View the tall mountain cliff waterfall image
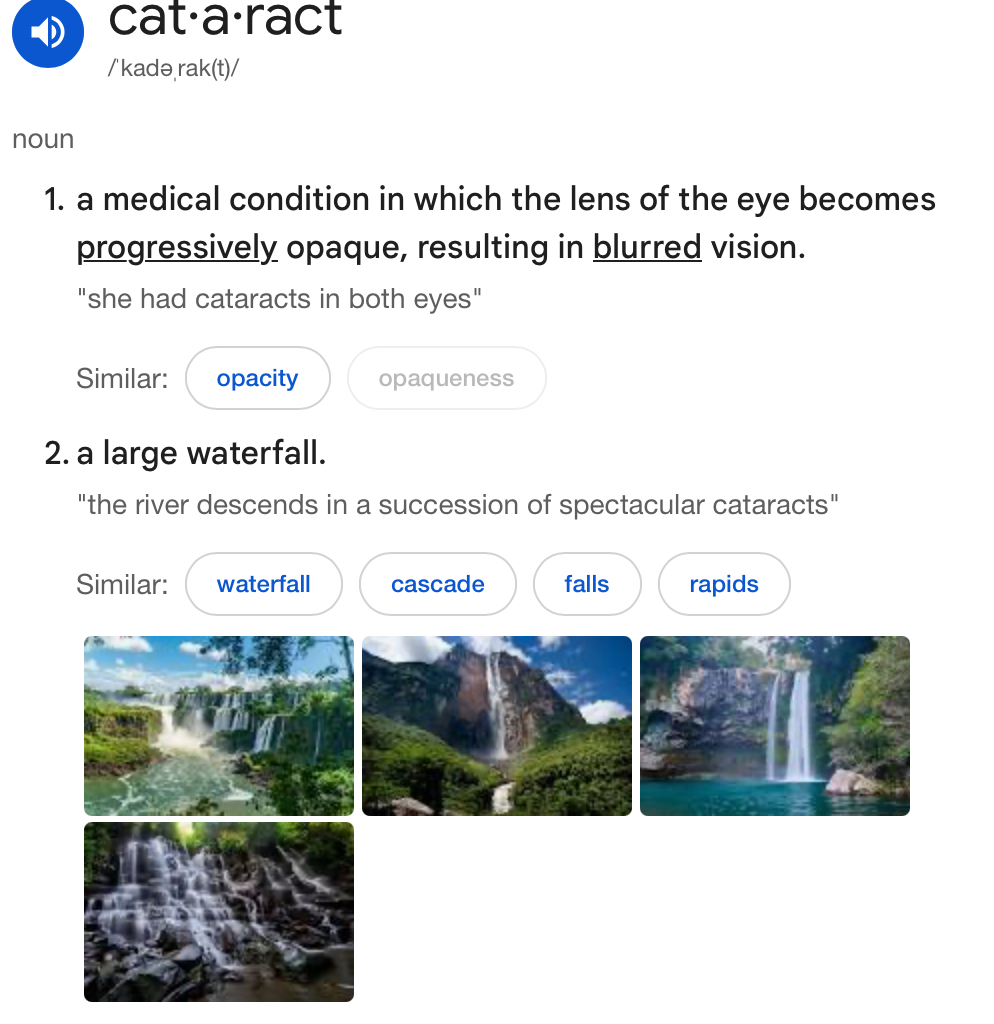 coord(497,726)
